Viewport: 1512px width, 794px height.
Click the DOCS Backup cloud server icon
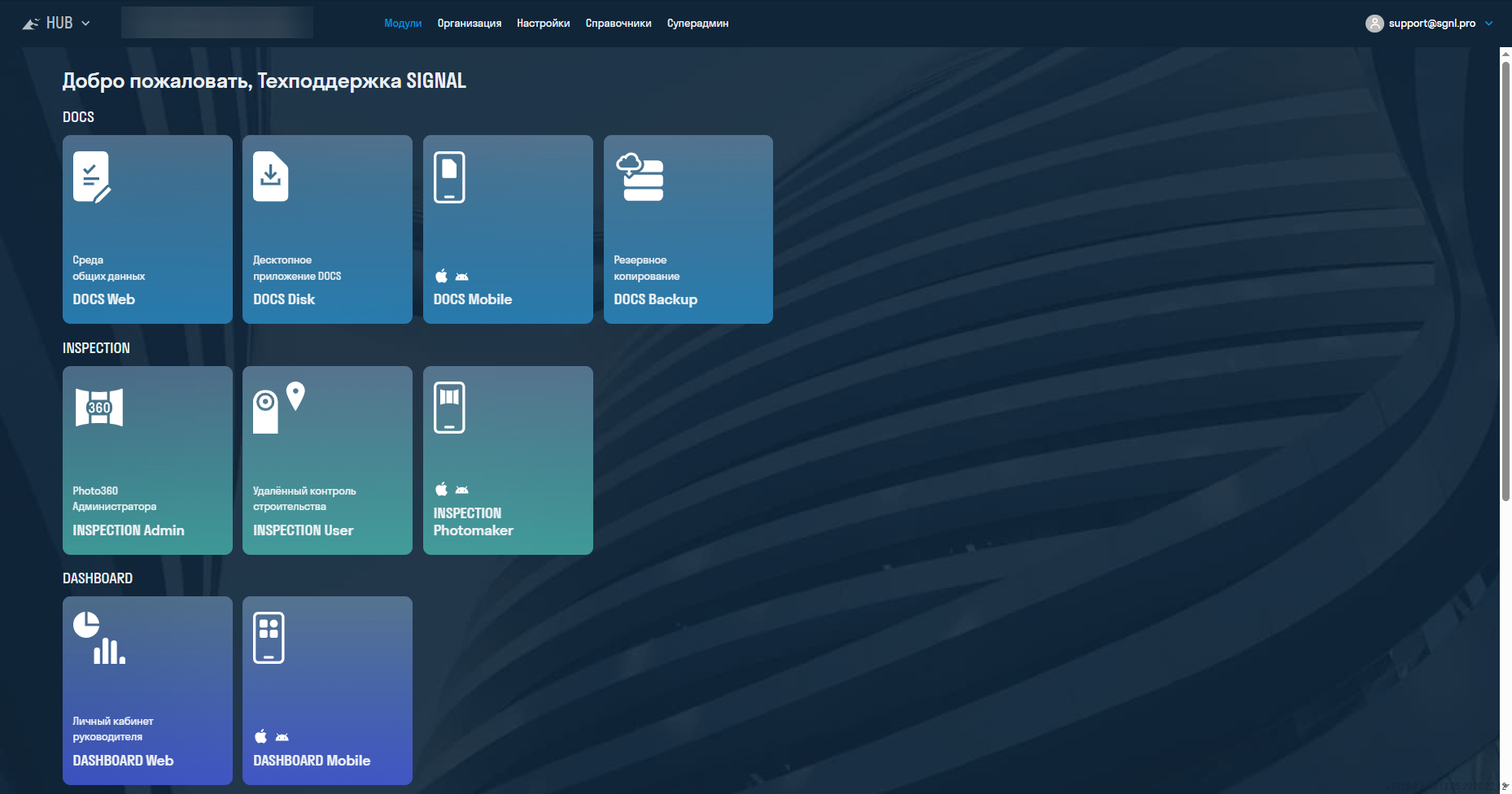click(x=640, y=177)
